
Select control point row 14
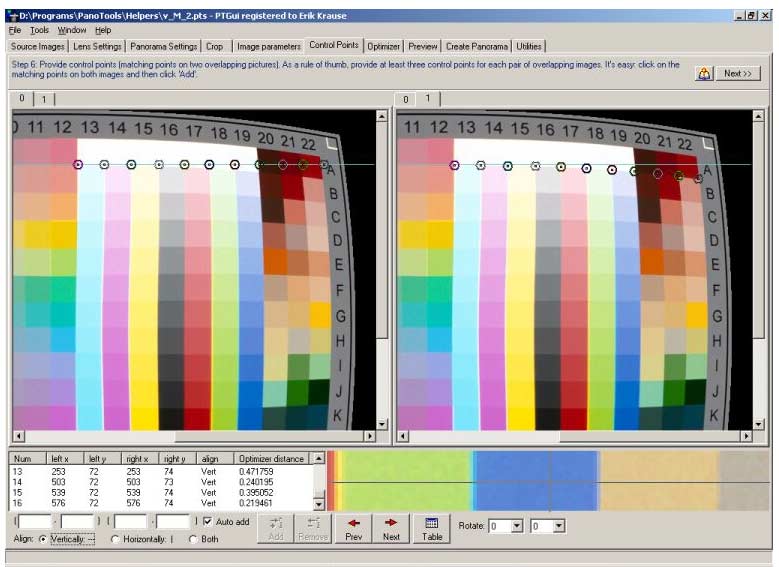[161, 482]
